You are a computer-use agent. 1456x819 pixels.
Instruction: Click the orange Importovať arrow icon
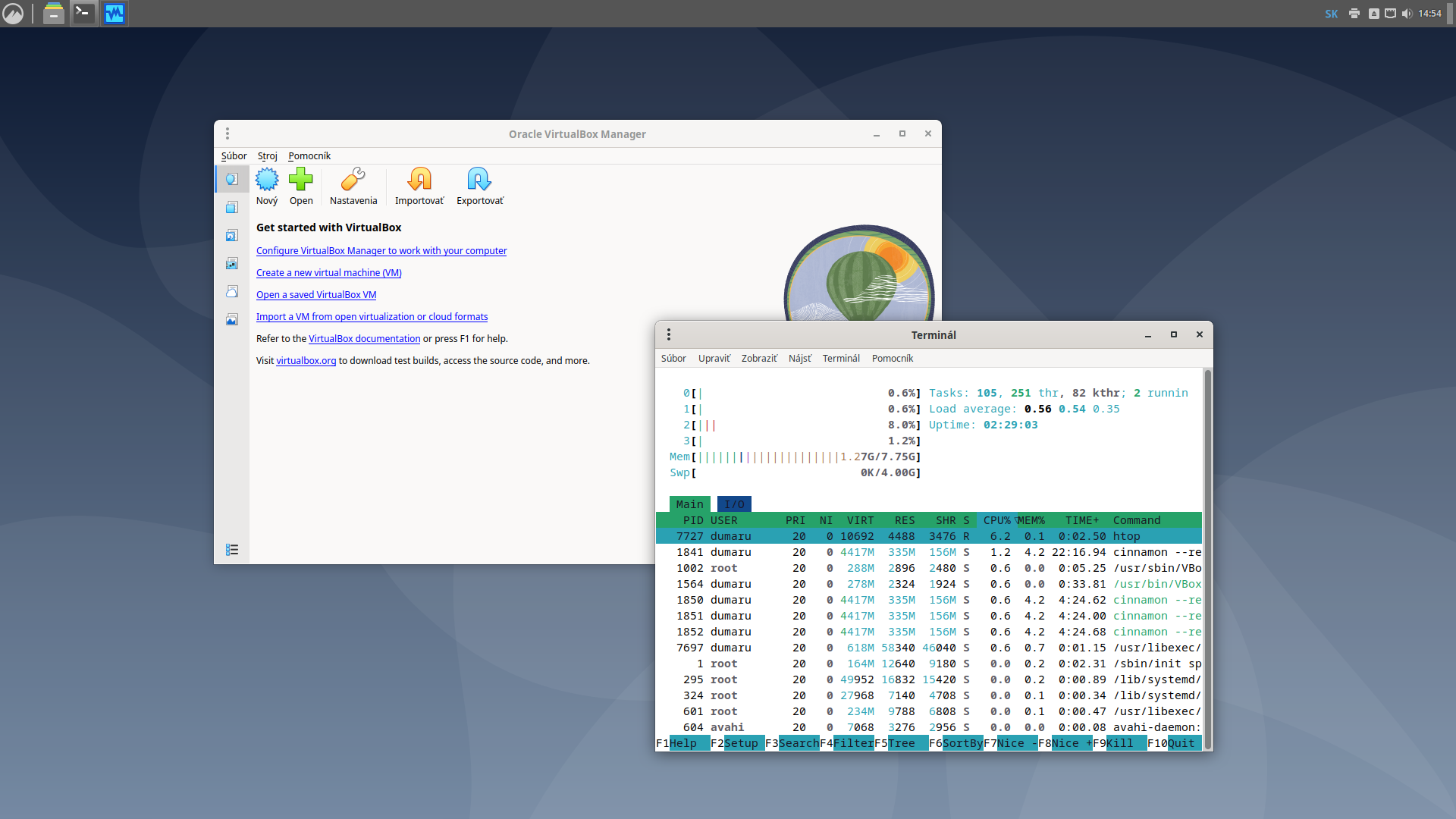tap(419, 180)
